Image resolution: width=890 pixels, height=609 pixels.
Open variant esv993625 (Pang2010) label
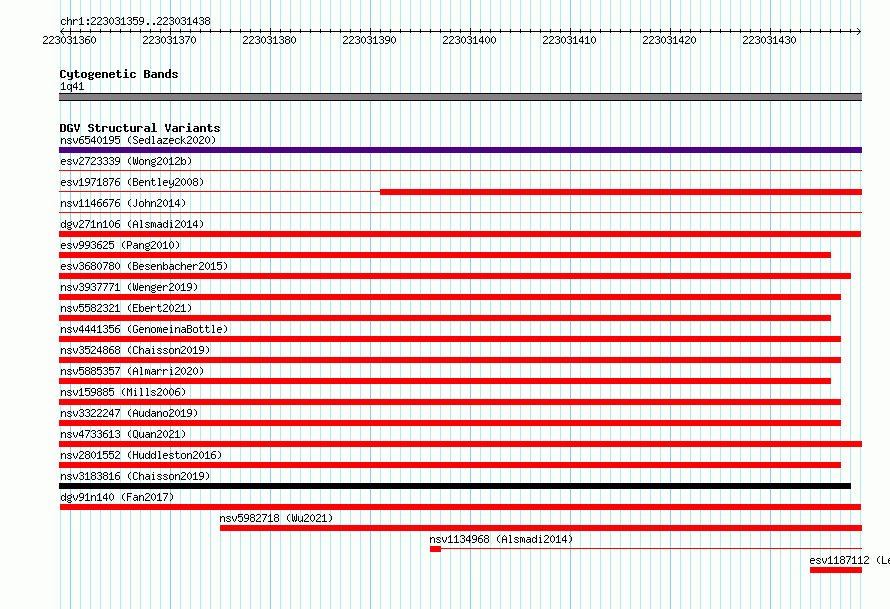pyautogui.click(x=120, y=245)
